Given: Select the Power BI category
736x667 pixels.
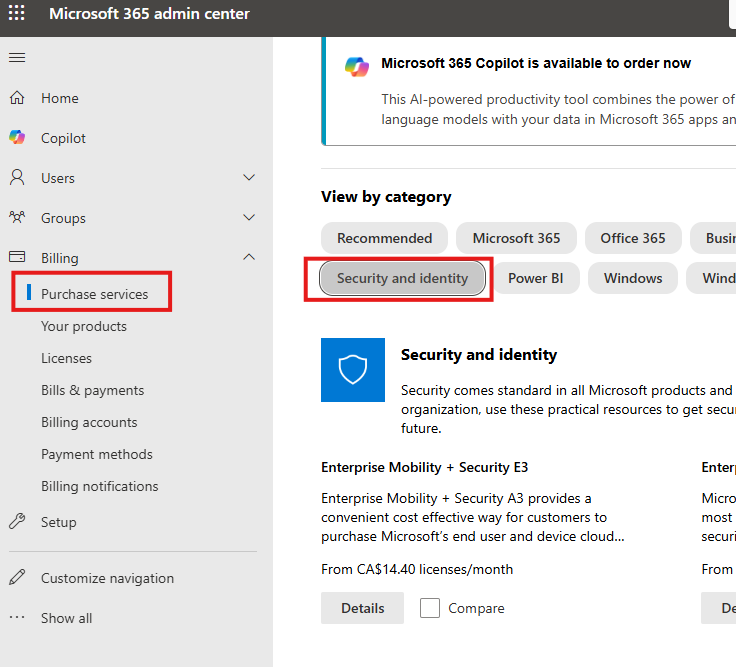Looking at the screenshot, I should [536, 278].
